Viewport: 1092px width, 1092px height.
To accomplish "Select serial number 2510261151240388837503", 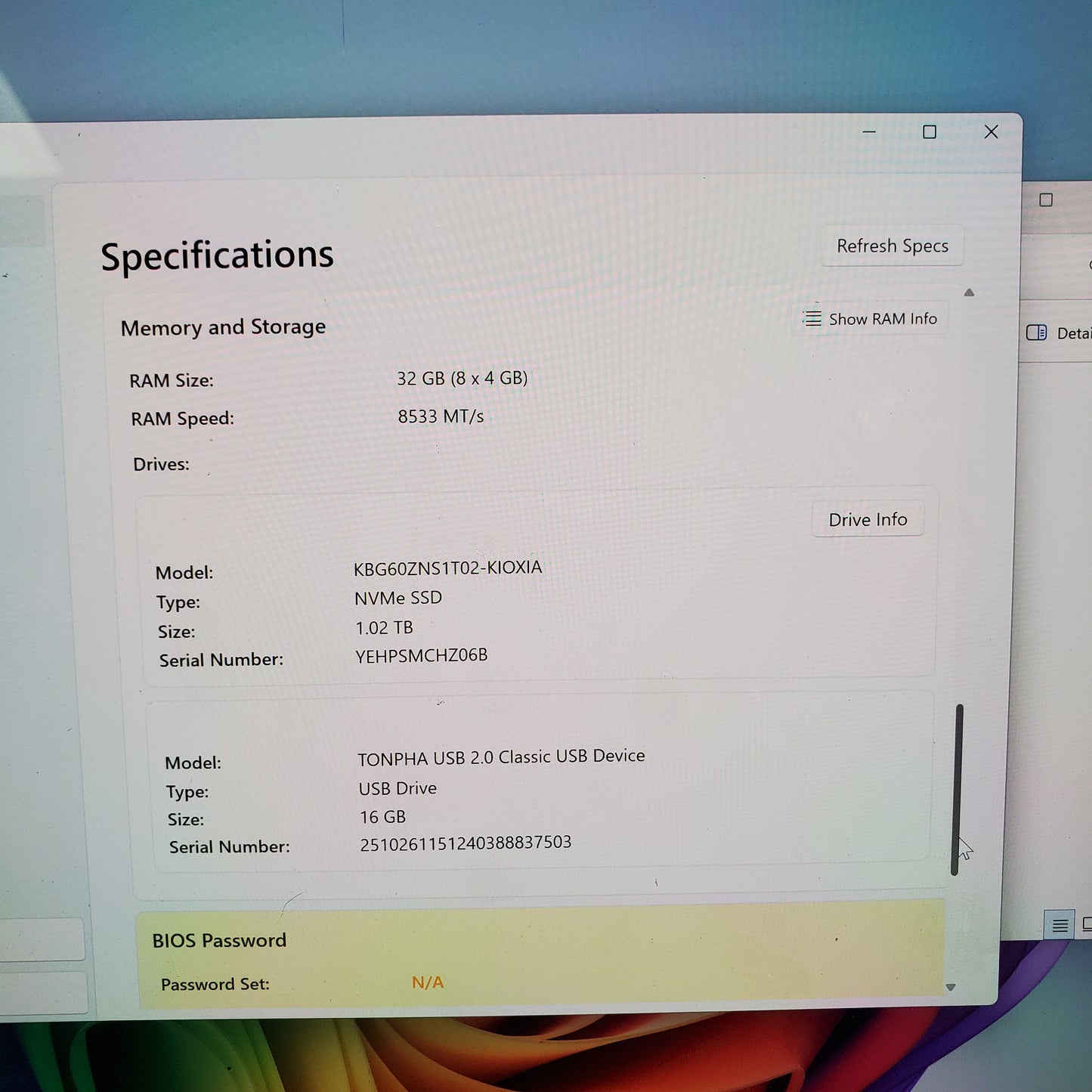I will click(466, 843).
